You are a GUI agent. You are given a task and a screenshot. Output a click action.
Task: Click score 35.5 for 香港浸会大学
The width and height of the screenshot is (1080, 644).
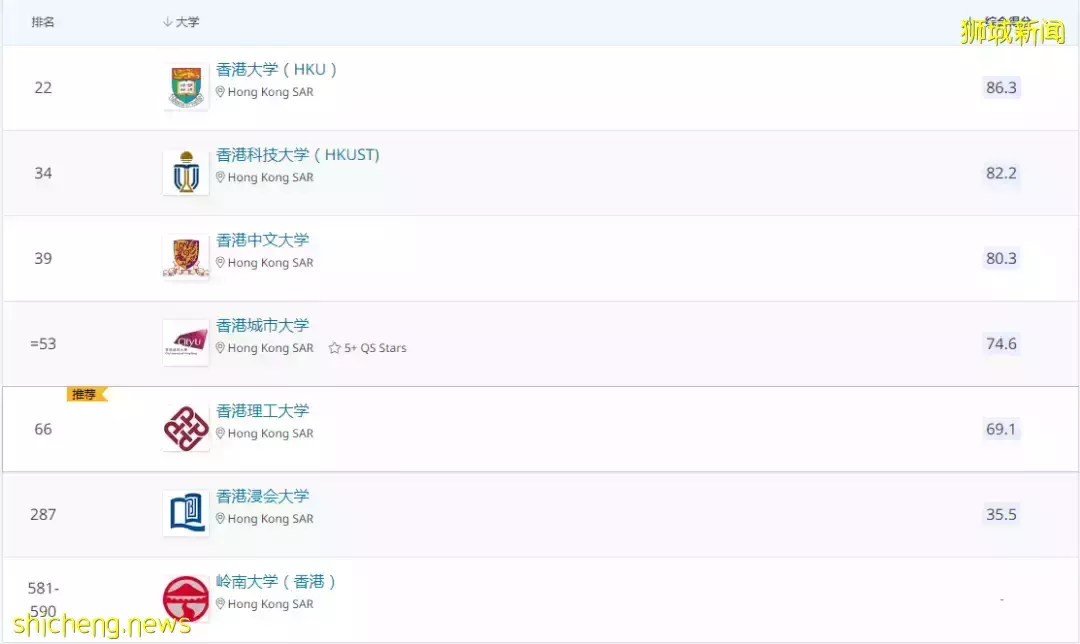click(1001, 515)
